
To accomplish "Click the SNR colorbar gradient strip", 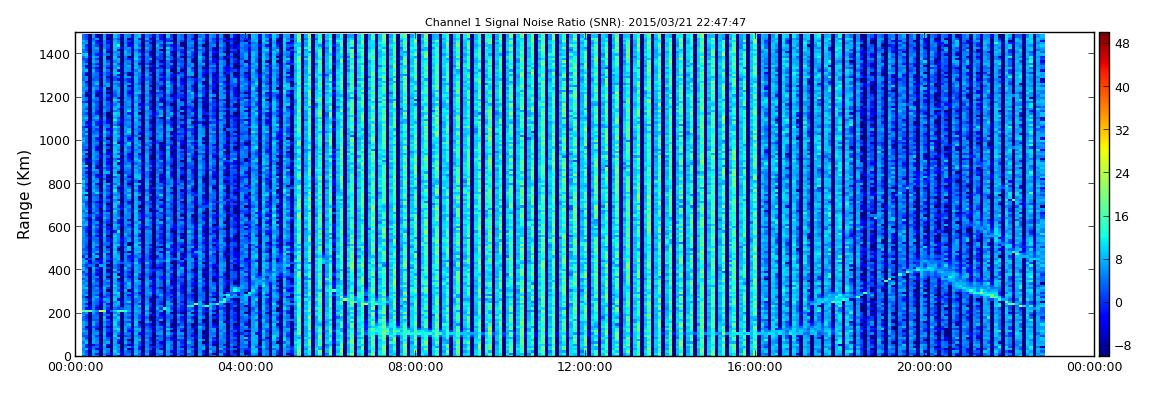I will [x=1104, y=194].
